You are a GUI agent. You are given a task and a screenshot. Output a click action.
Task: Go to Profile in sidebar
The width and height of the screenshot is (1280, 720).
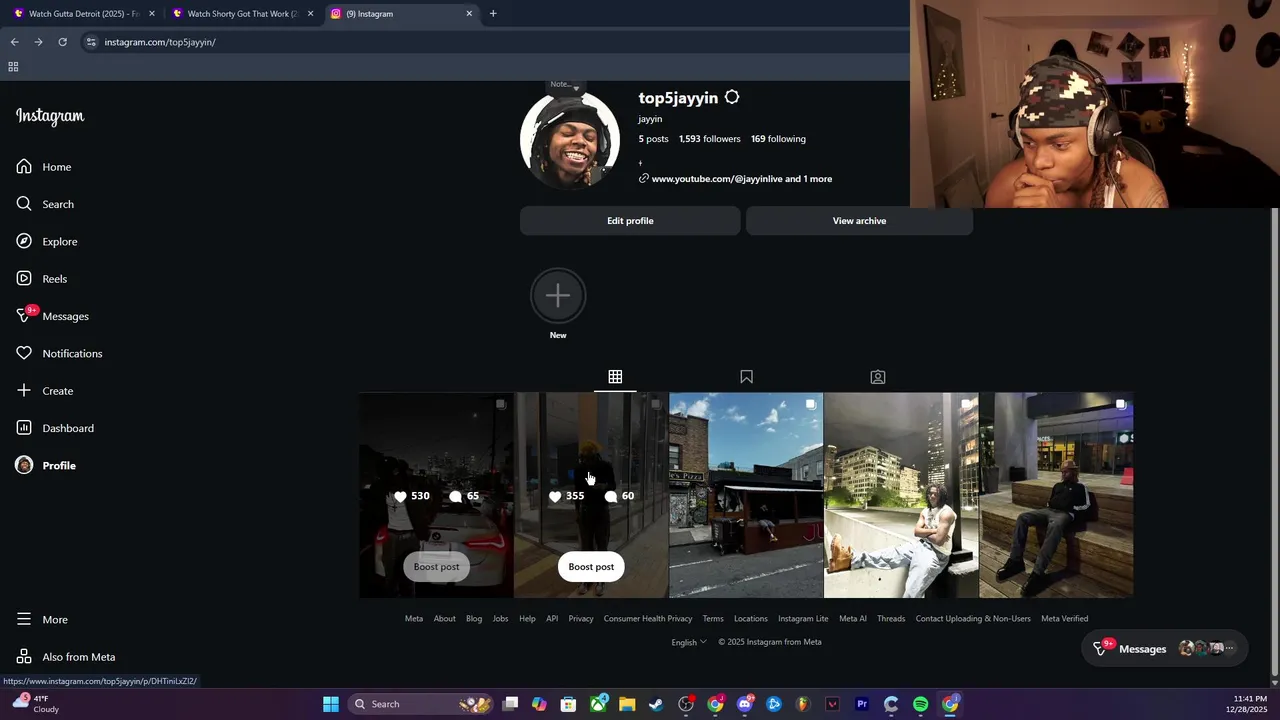[x=46, y=465]
